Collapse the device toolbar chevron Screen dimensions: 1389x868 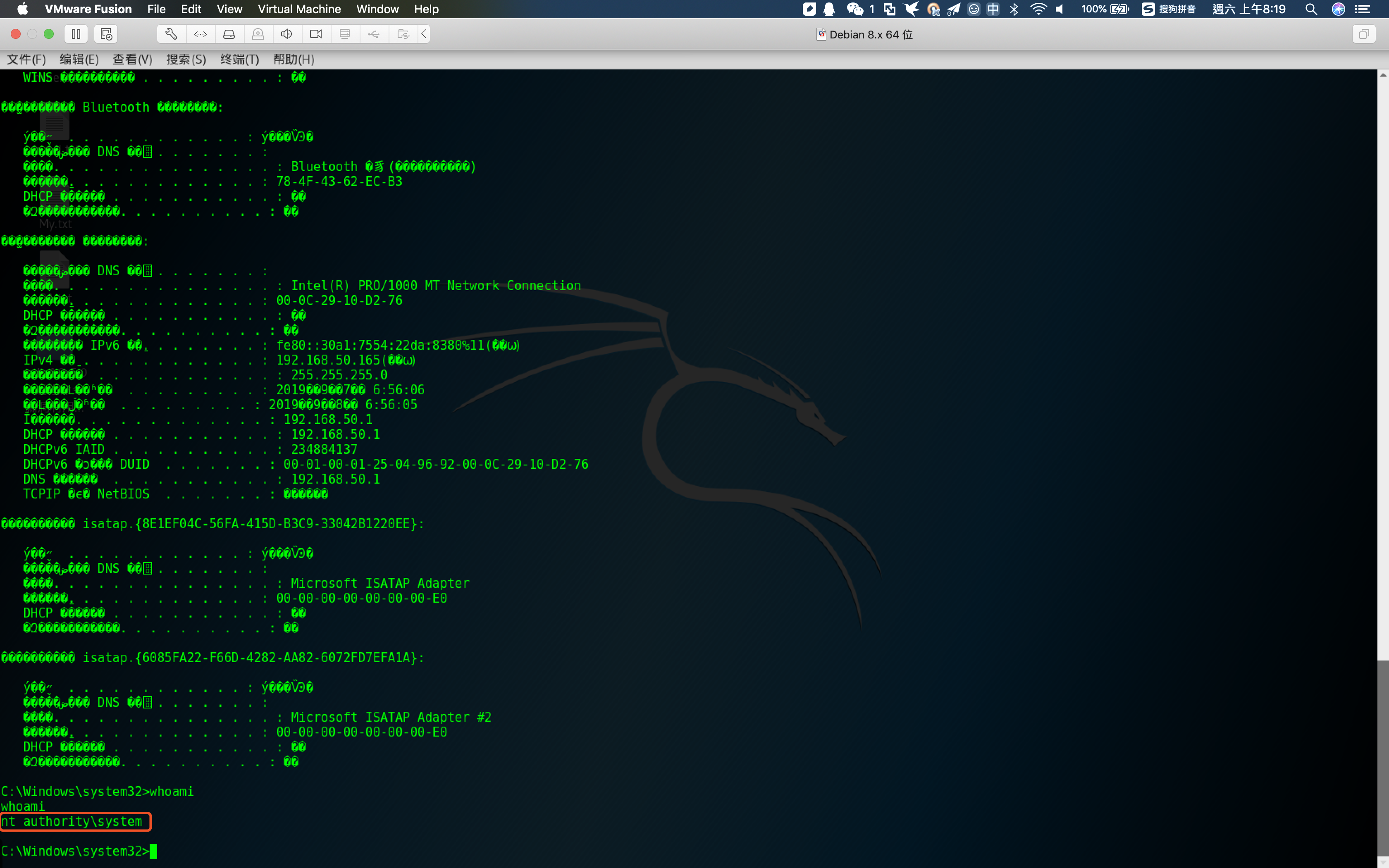click(424, 34)
